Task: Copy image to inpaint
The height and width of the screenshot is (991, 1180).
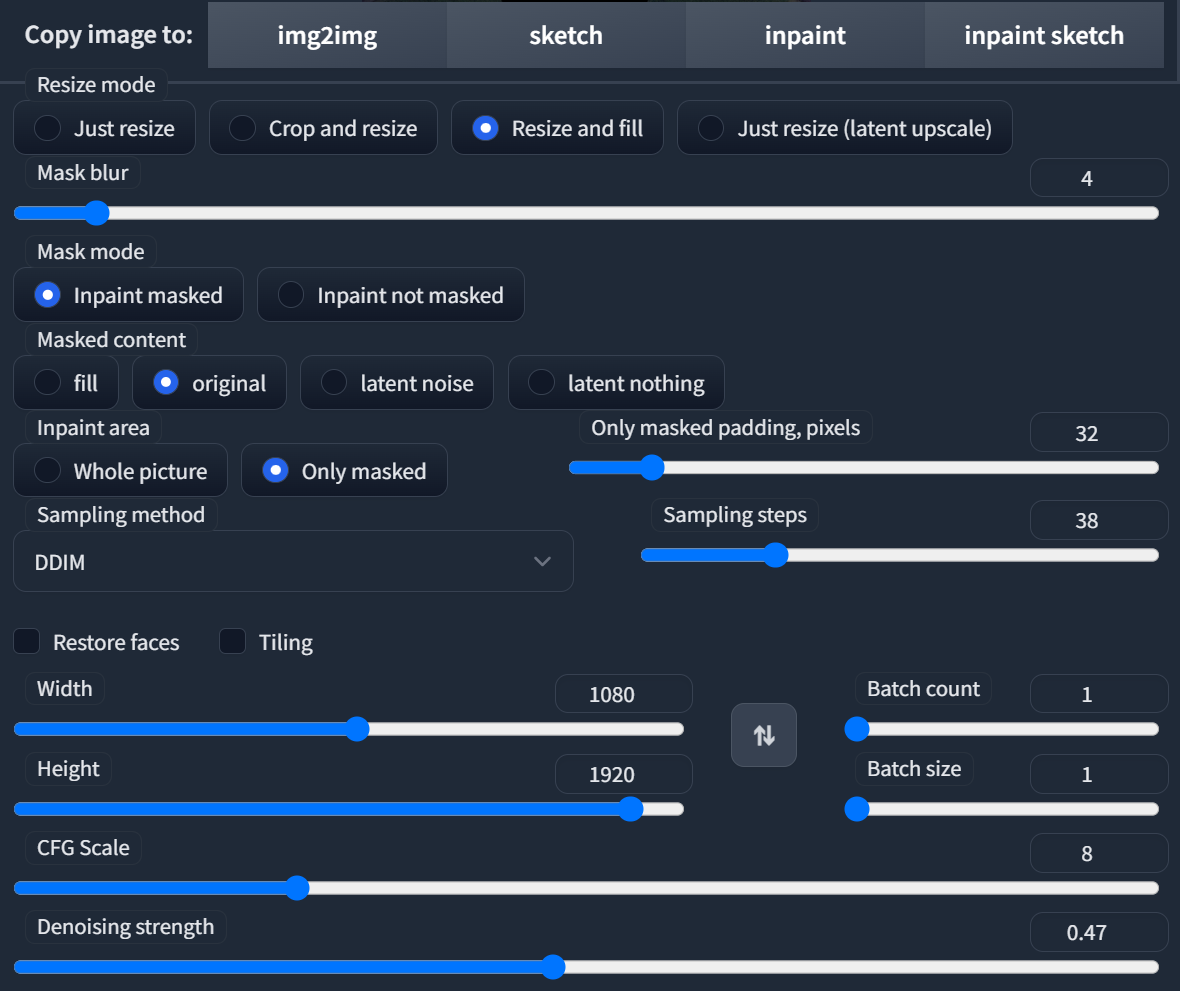Action: tap(805, 35)
